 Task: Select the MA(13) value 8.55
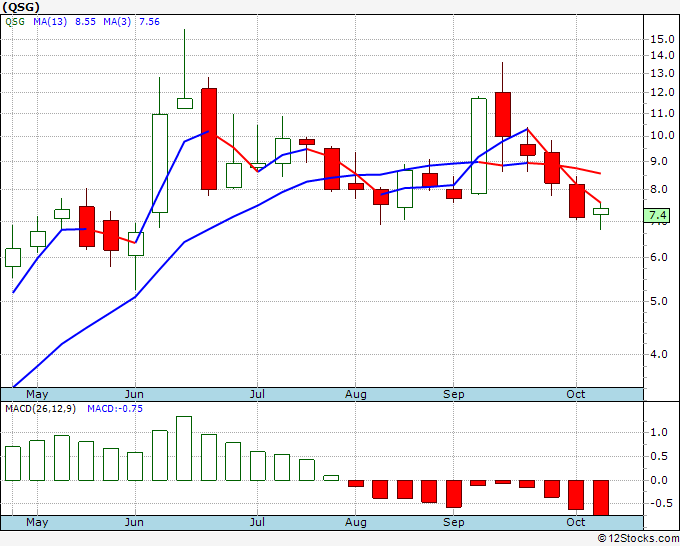click(x=85, y=22)
